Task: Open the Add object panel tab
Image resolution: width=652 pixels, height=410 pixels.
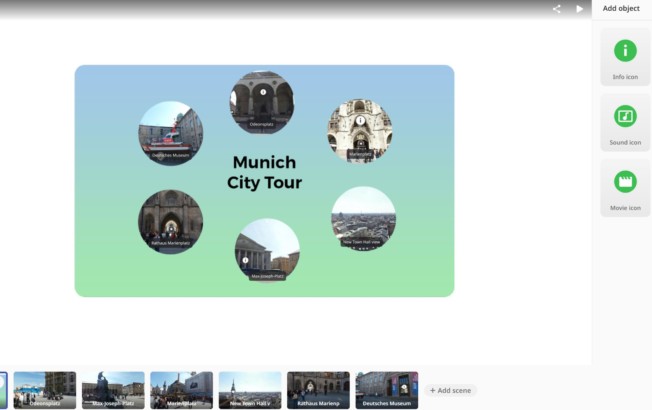Action: [x=621, y=9]
